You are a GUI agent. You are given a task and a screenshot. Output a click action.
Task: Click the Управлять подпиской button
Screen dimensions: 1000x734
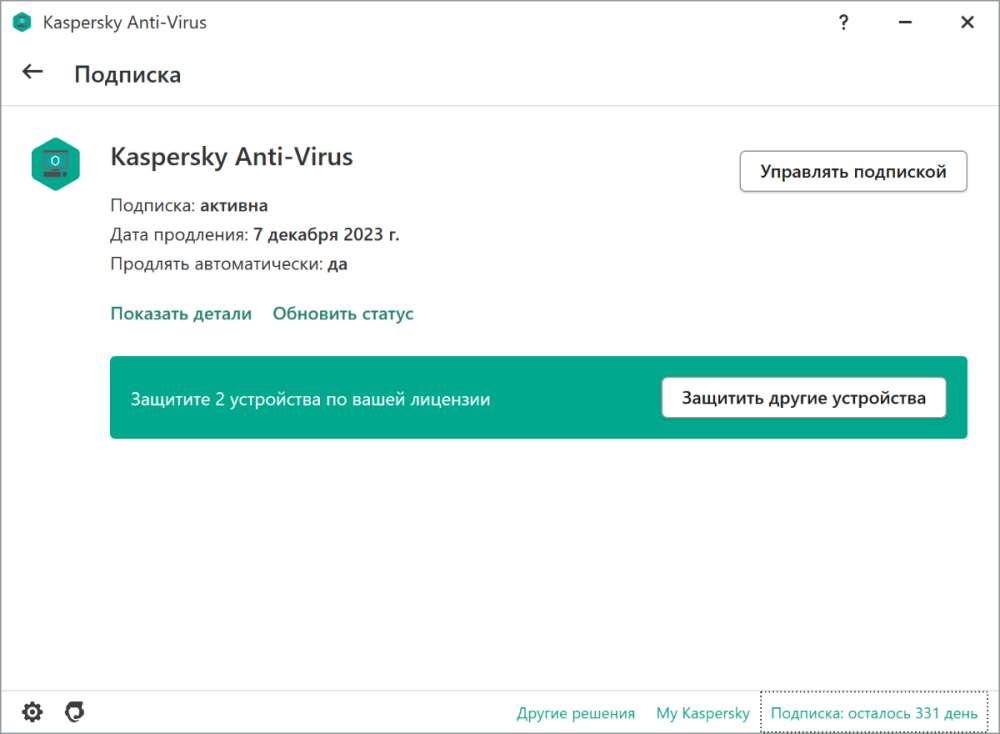point(853,172)
